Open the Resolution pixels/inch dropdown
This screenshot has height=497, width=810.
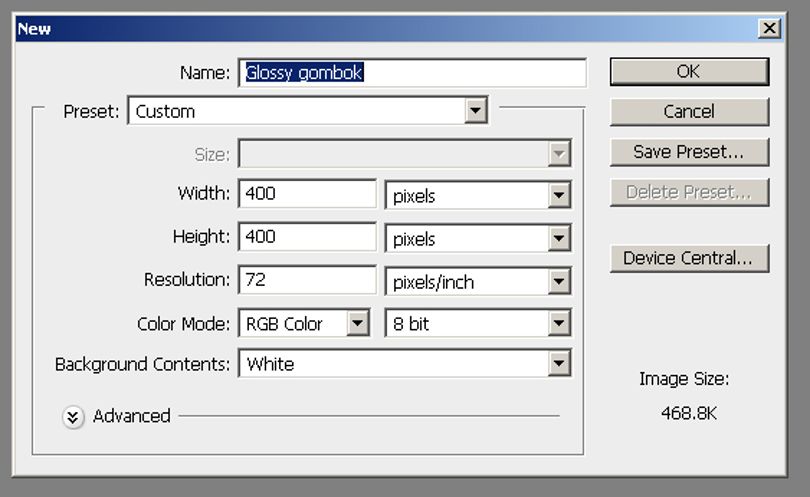(478, 282)
